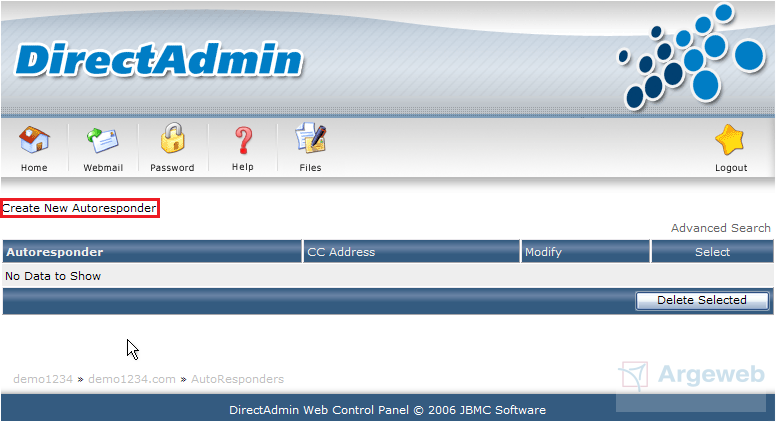Click the Home house icon
776x422 pixels.
click(x=34, y=140)
